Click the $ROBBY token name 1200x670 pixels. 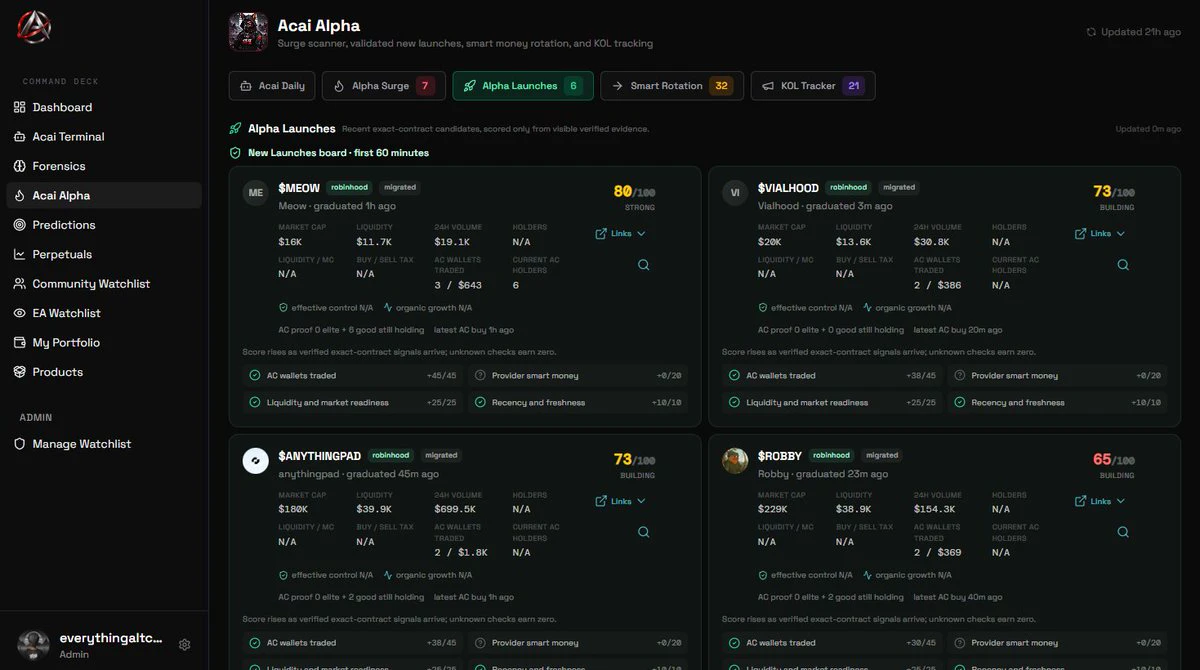[x=780, y=456]
